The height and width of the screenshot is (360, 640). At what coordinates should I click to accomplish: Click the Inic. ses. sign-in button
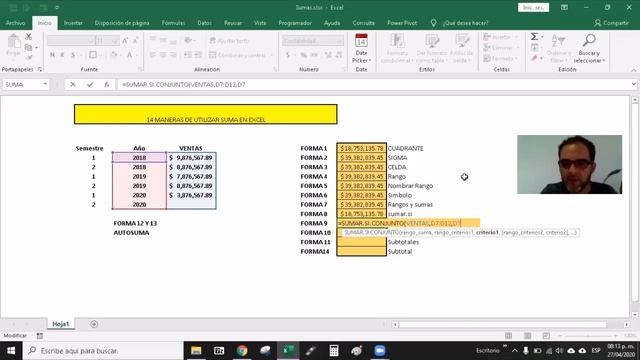[533, 7]
